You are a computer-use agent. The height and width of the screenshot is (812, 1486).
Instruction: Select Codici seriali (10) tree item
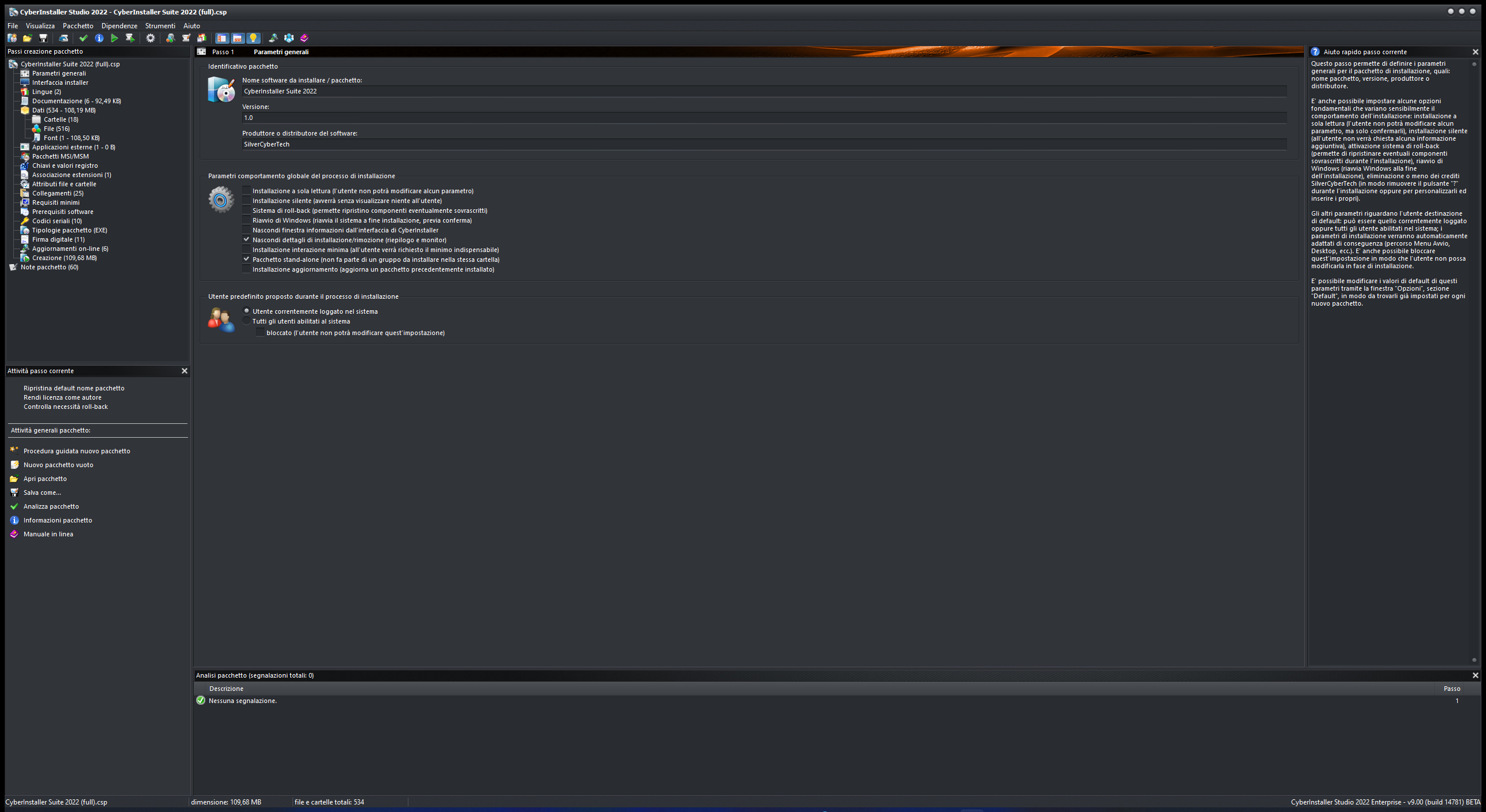pos(57,221)
